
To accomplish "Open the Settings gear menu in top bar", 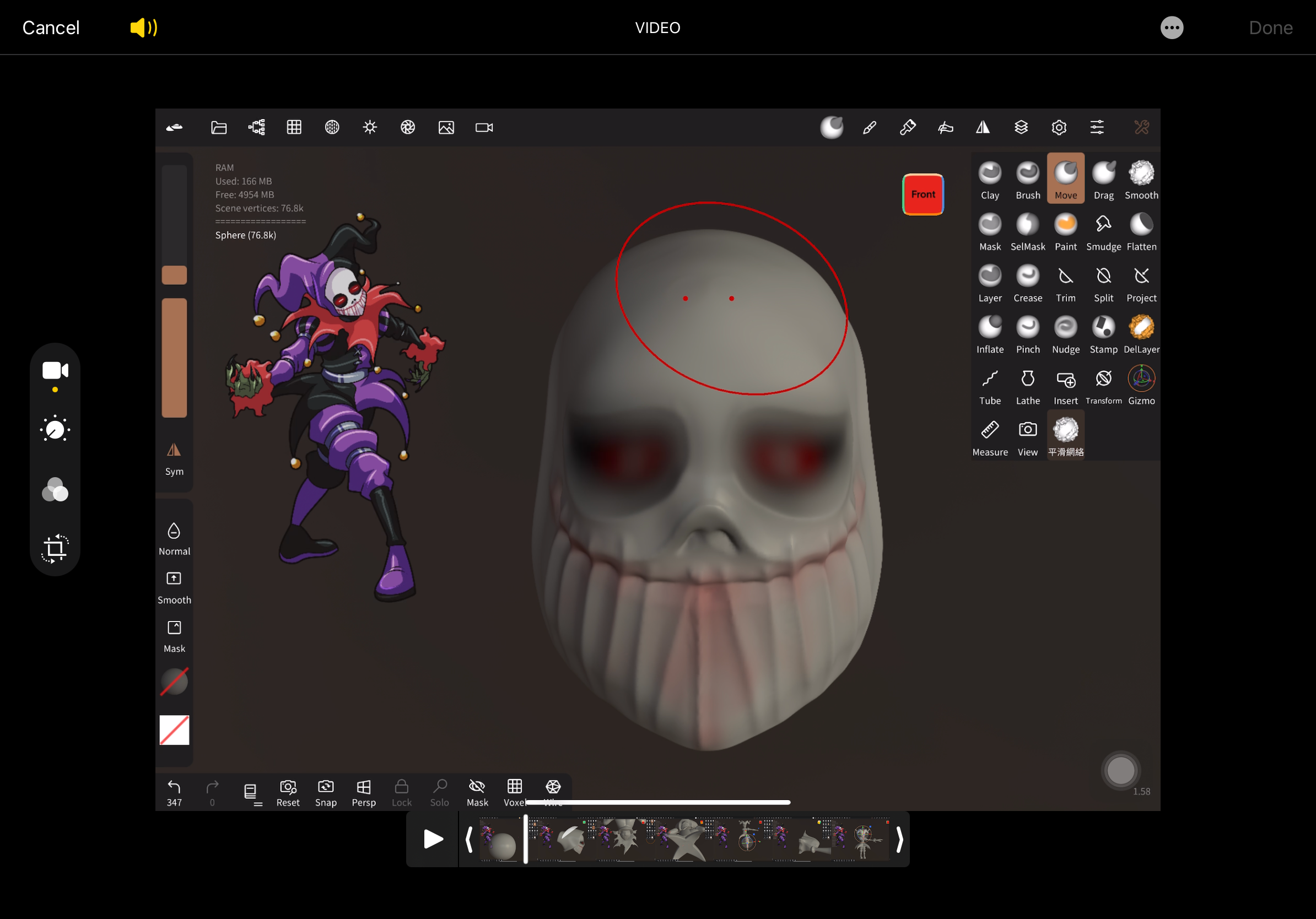I will point(1059,127).
